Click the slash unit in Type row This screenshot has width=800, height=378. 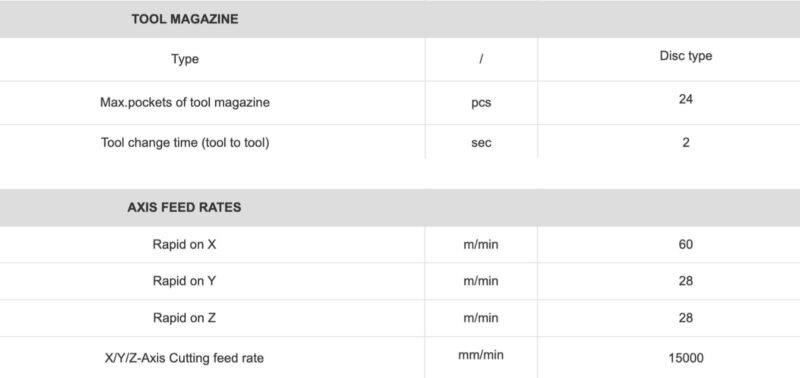[481, 59]
